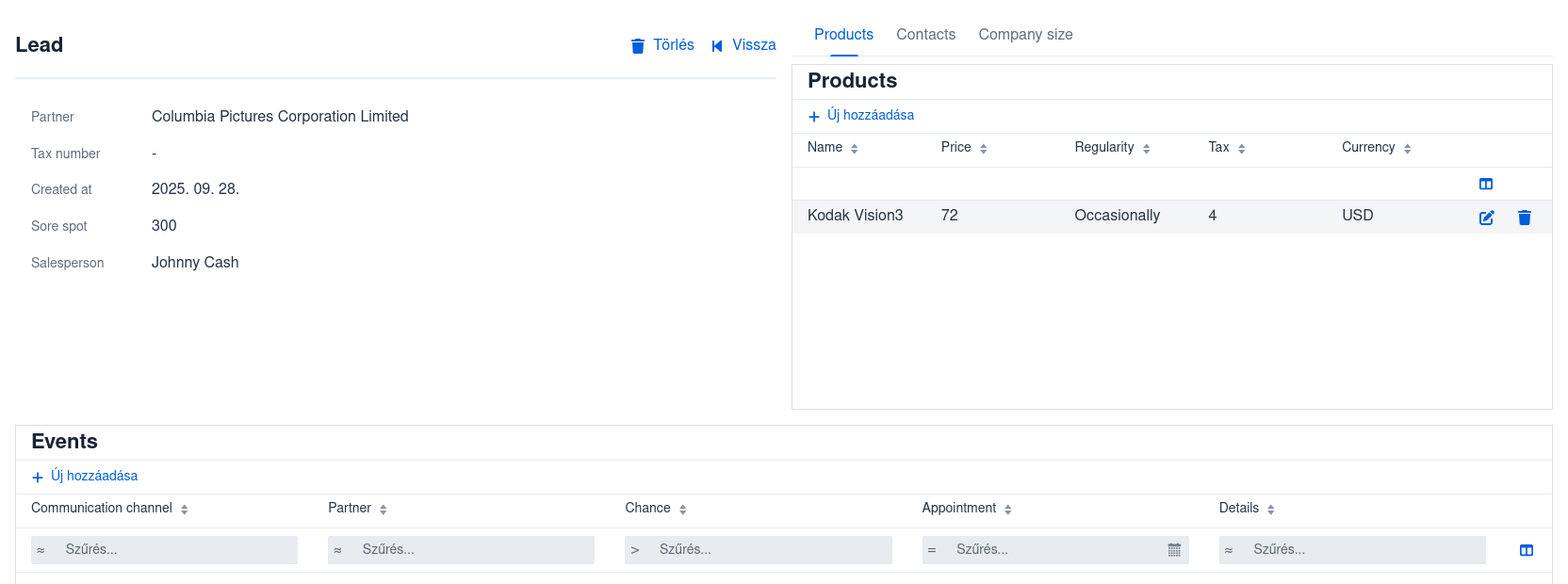The width and height of the screenshot is (1568, 584).
Task: Delete the Kodak Vision3 product row
Action: coord(1524,218)
